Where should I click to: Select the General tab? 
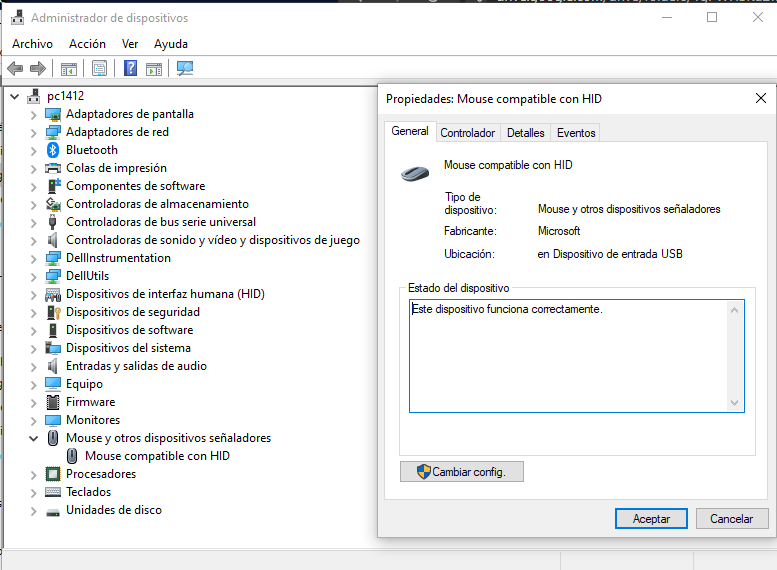tap(410, 131)
